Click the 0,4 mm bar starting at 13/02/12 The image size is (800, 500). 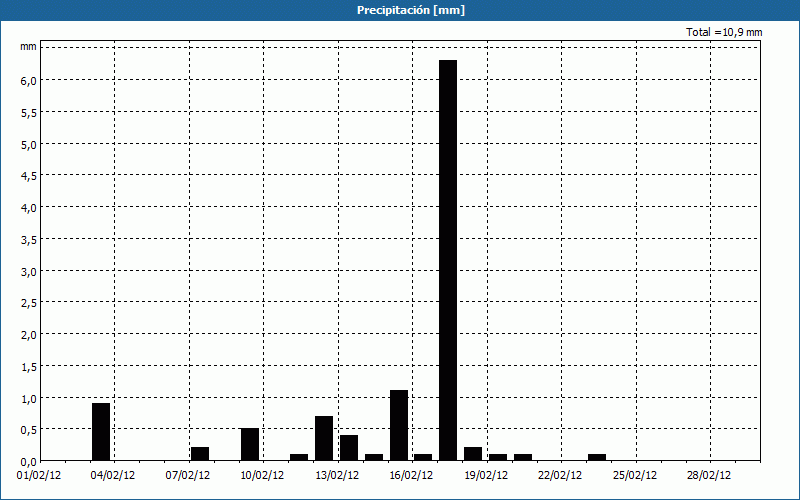(x=349, y=448)
